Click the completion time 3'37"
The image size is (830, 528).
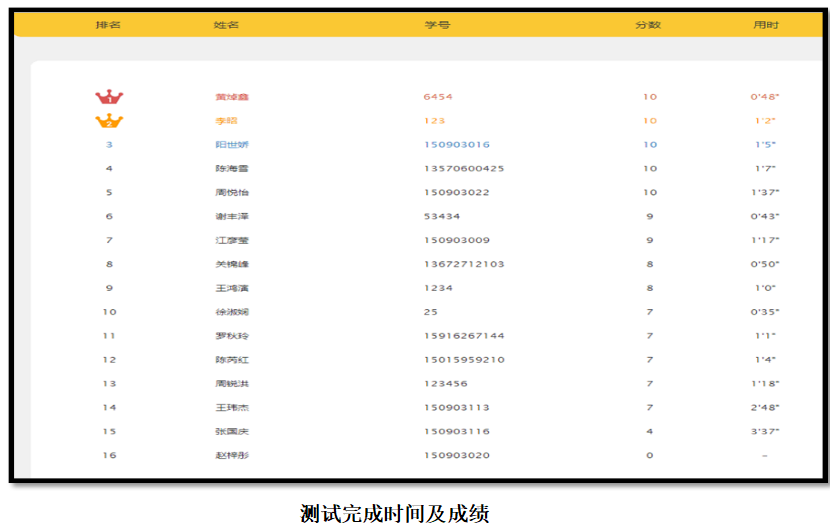(x=765, y=431)
